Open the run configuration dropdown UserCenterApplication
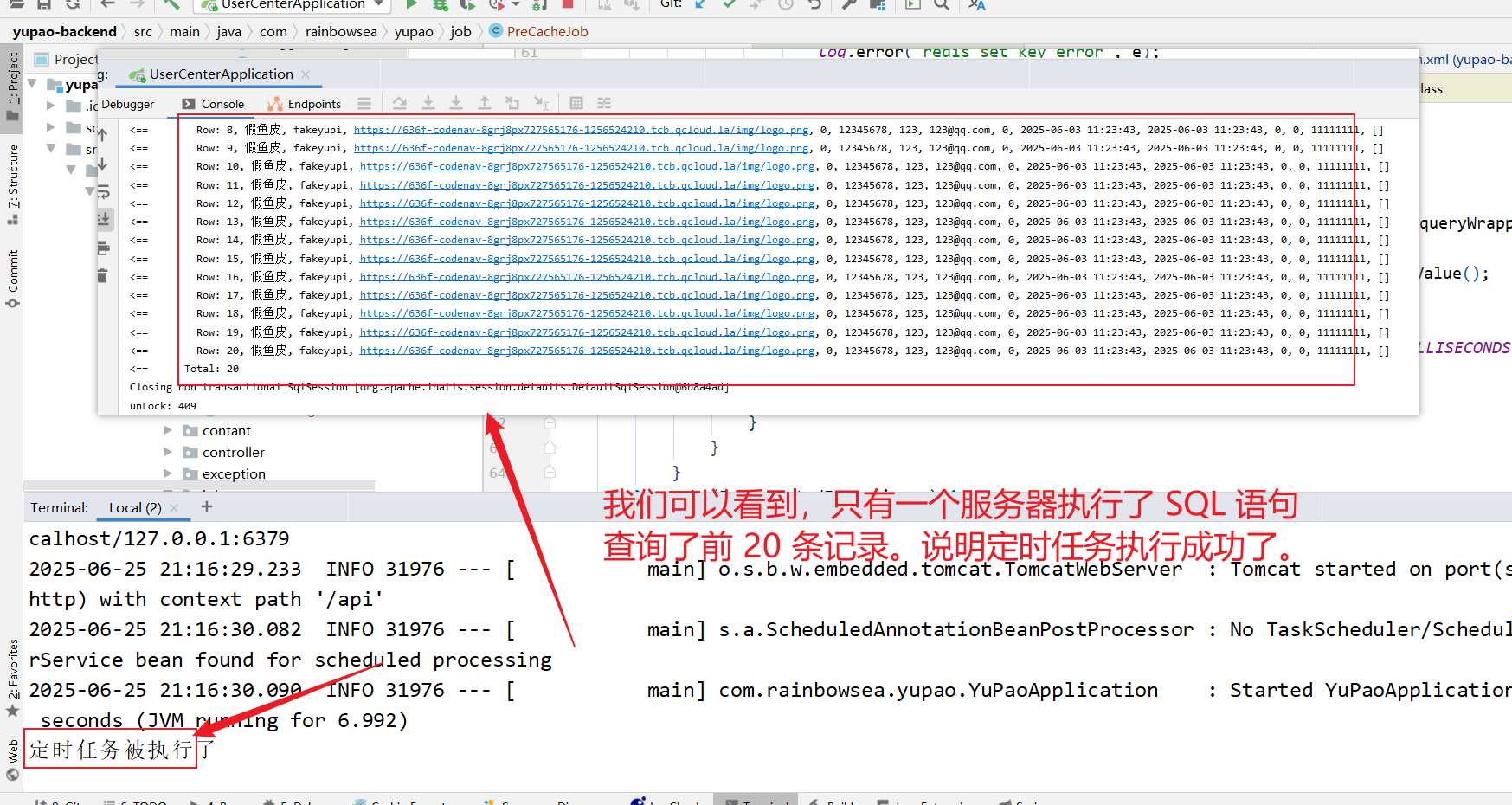This screenshot has width=1512, height=805. pos(292,4)
